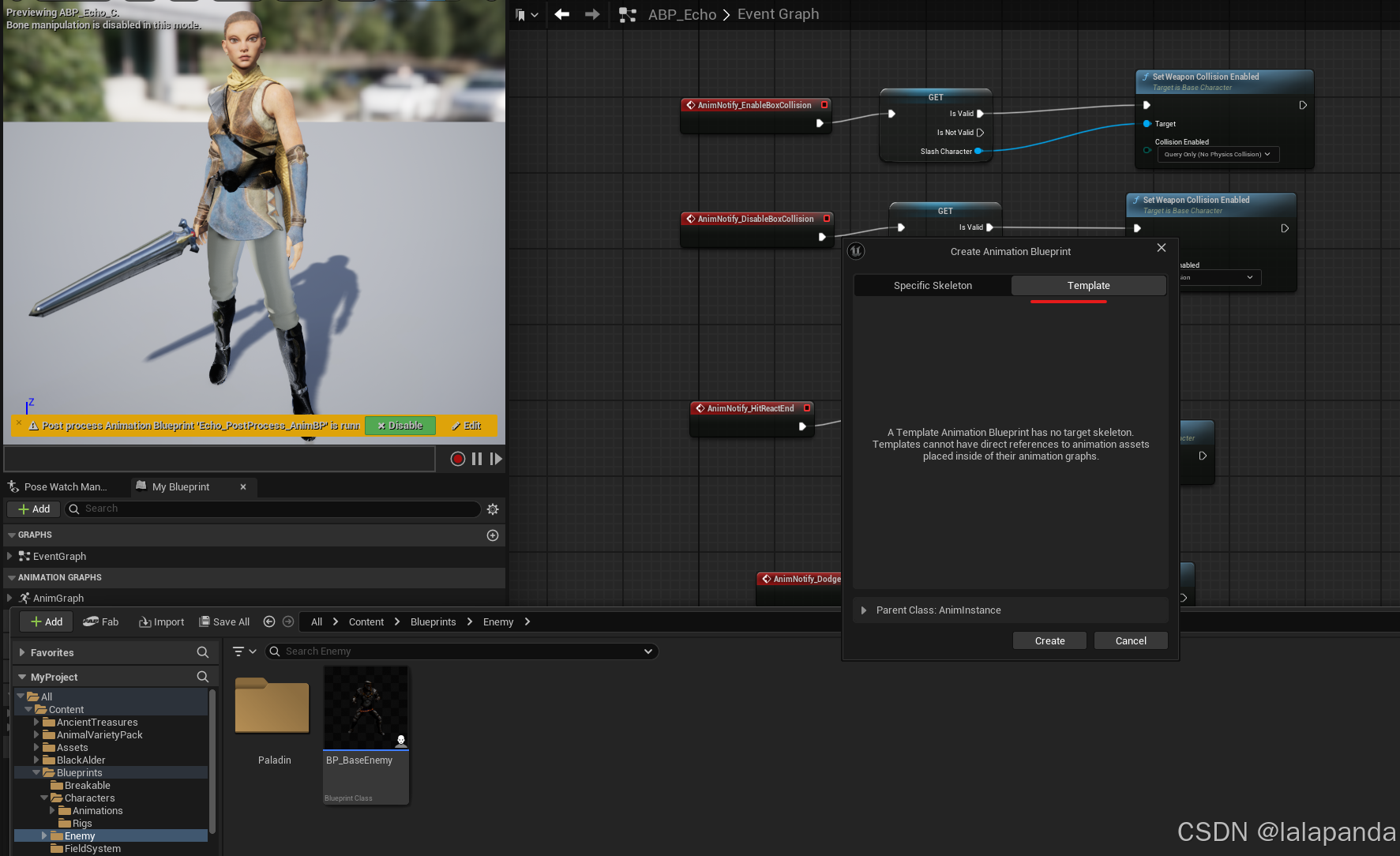Step forward one frame in preview
Image resolution: width=1400 pixels, height=856 pixels.
pos(496,459)
